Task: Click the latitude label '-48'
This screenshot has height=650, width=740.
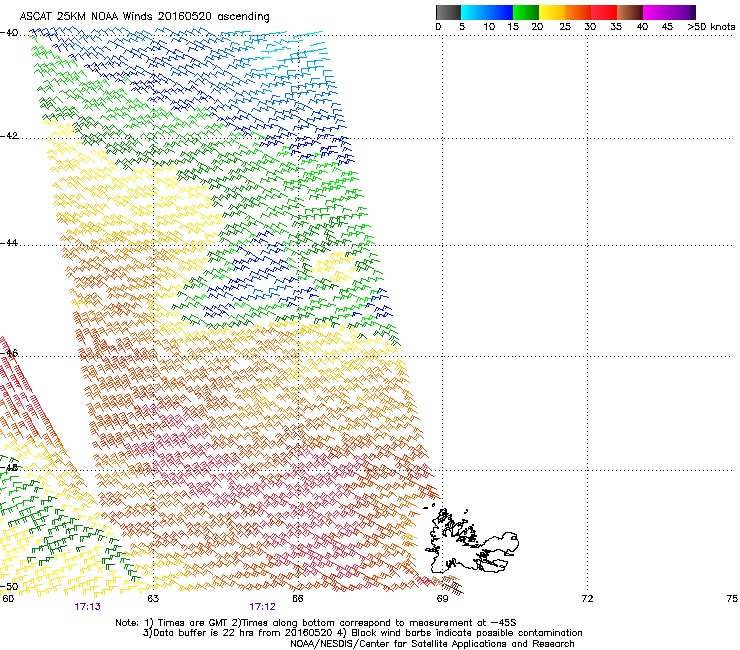Action: point(9,467)
